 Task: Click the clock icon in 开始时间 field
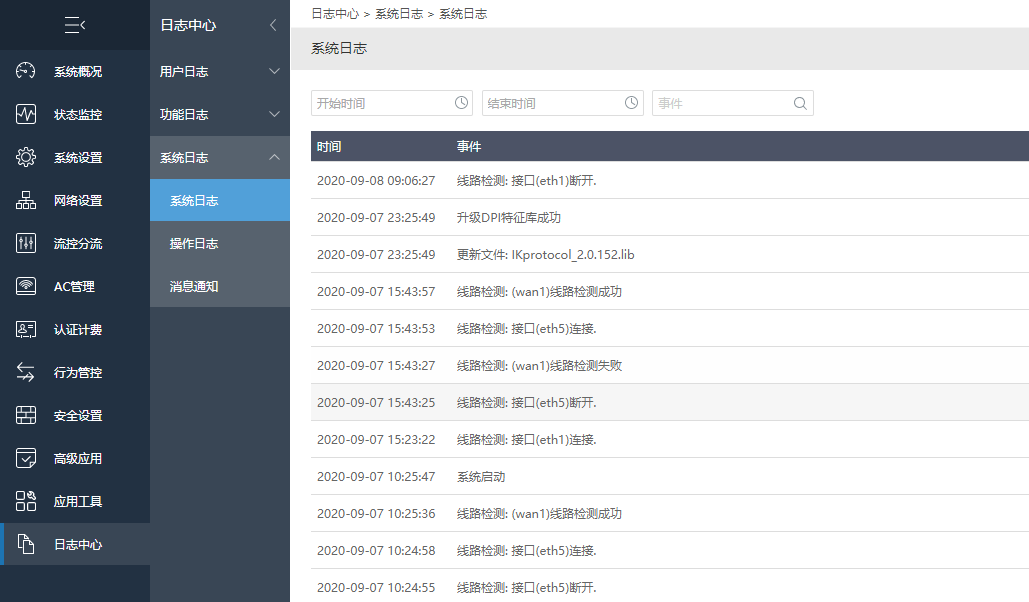pyautogui.click(x=461, y=102)
